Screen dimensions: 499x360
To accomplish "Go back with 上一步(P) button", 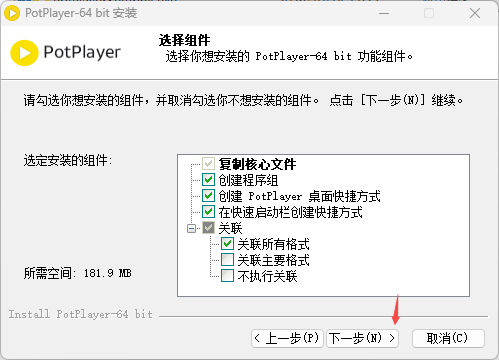I will coord(287,338).
